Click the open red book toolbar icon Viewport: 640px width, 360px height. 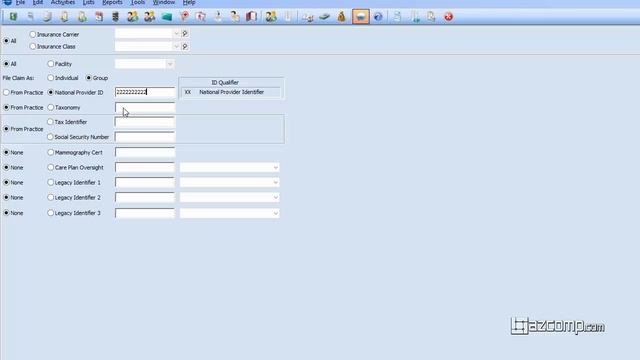click(x=251, y=17)
